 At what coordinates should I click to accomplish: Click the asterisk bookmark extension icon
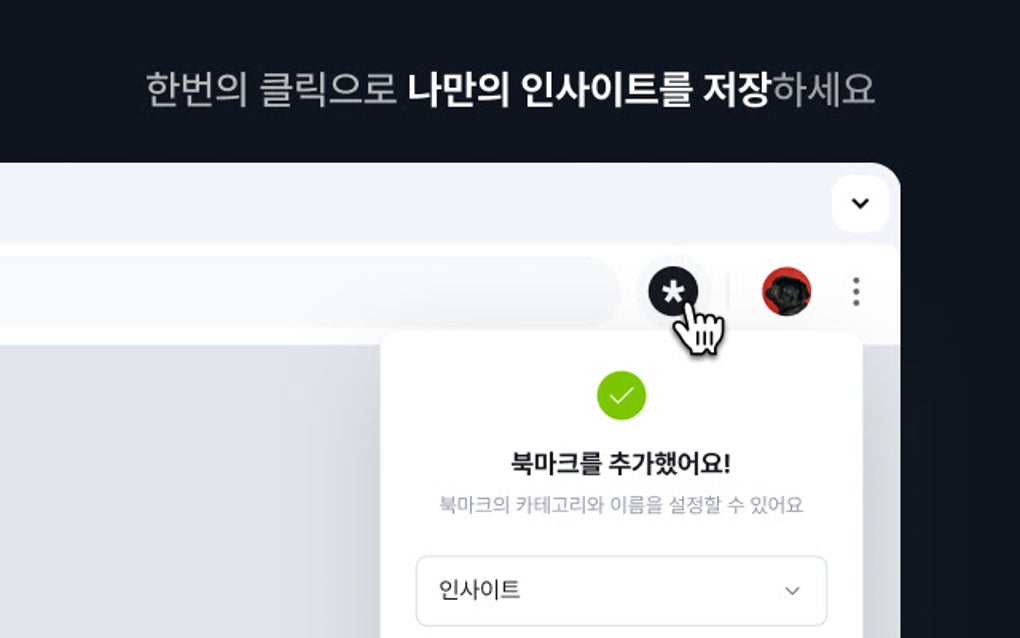coord(673,291)
